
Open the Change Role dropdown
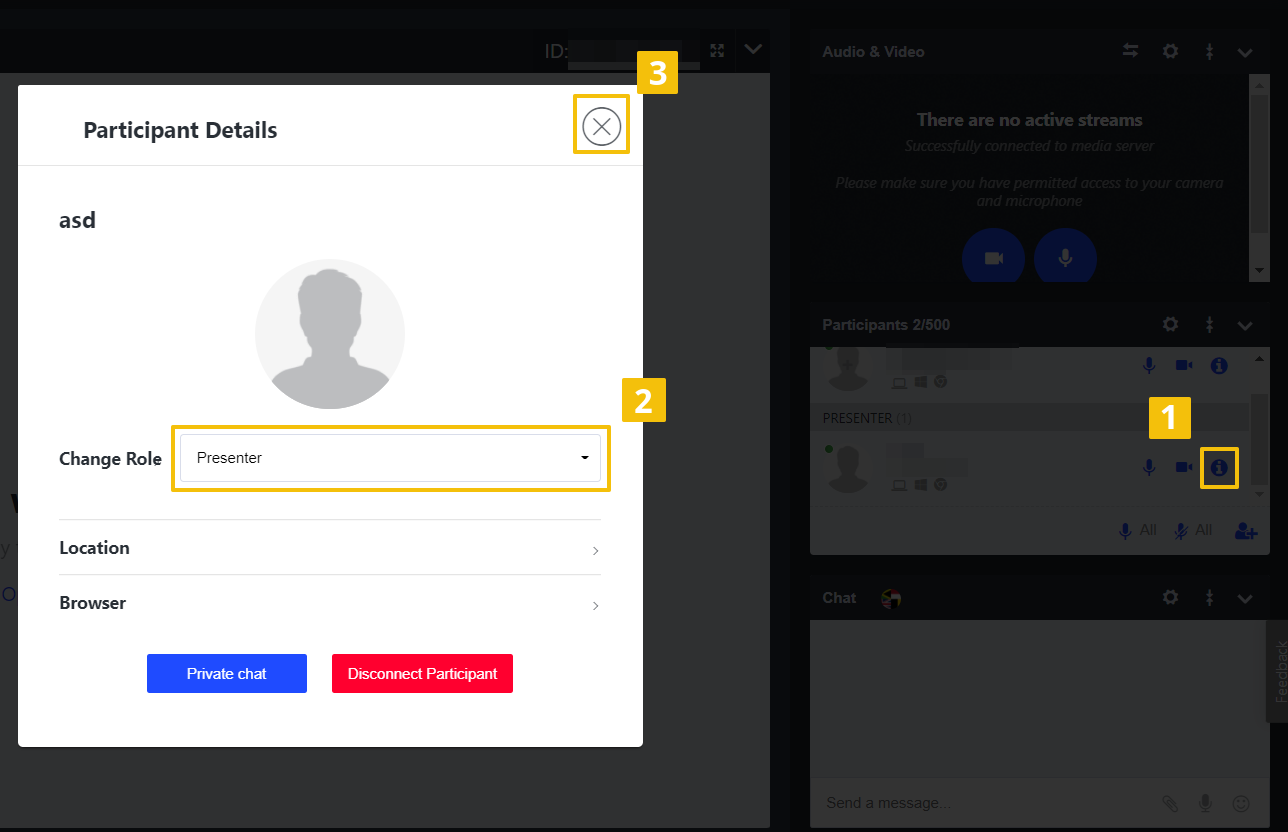(390, 458)
